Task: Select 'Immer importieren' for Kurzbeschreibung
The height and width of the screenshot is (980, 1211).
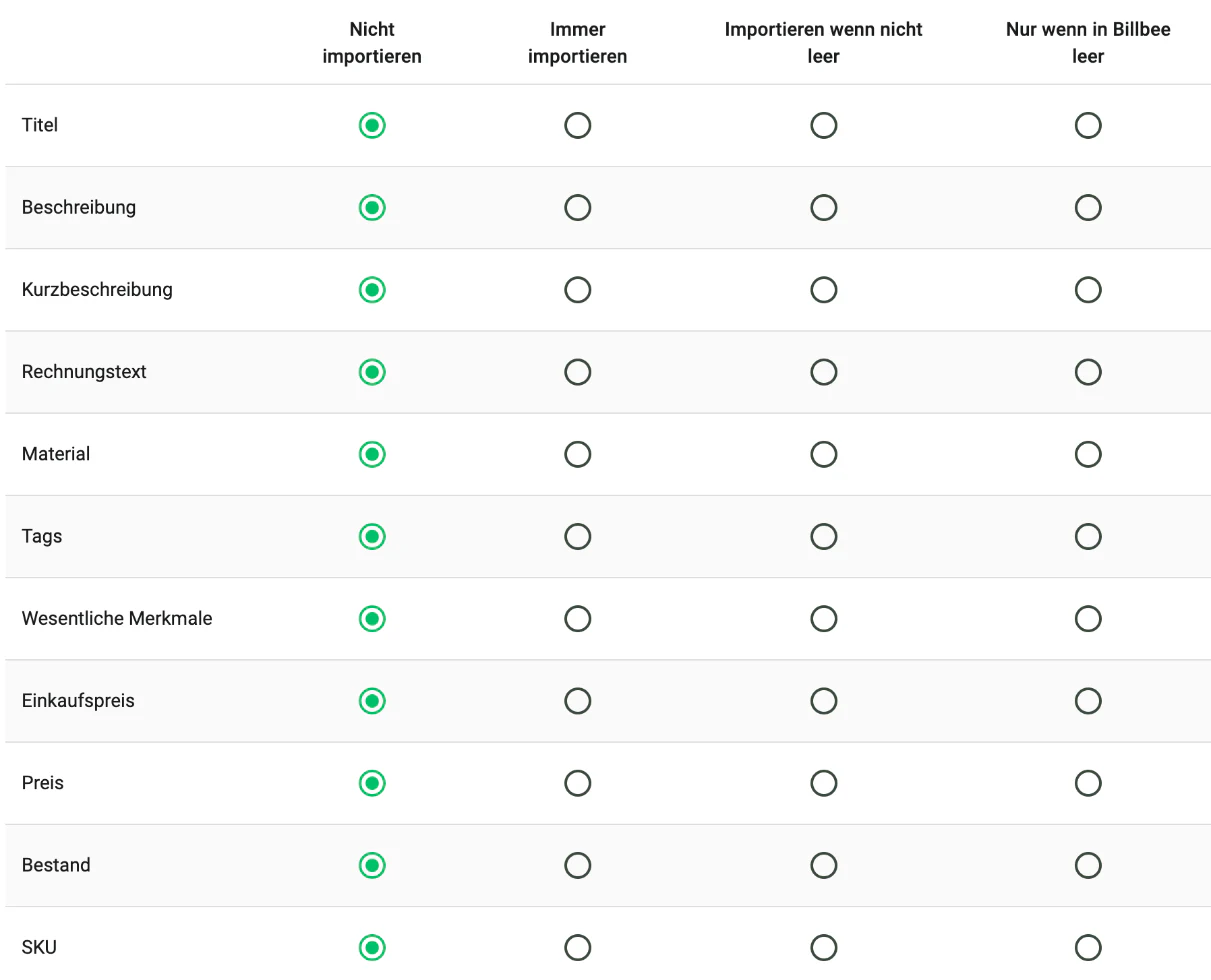Action: (x=578, y=290)
